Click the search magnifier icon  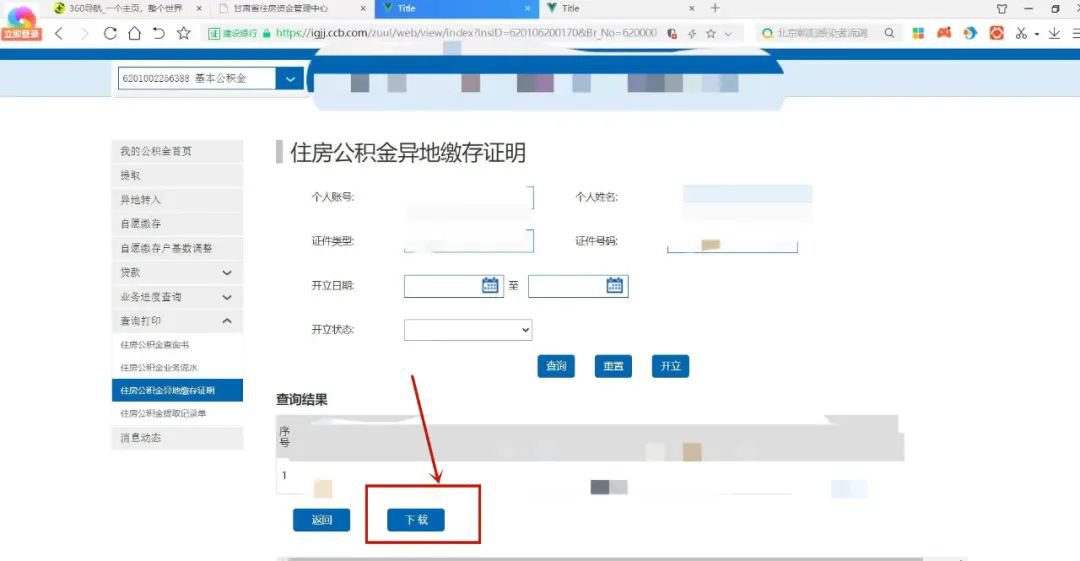(x=889, y=32)
